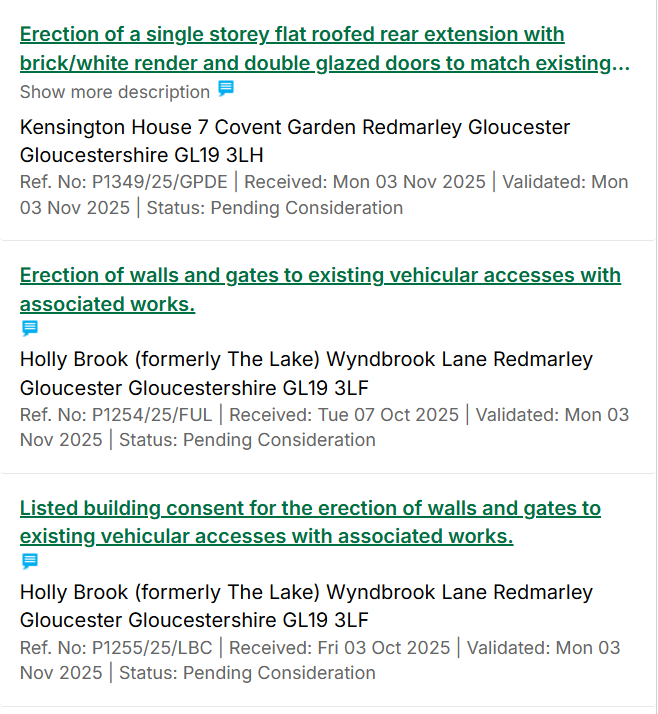
Task: Open 'Erection of walls and gates' application link
Action: [x=320, y=275]
